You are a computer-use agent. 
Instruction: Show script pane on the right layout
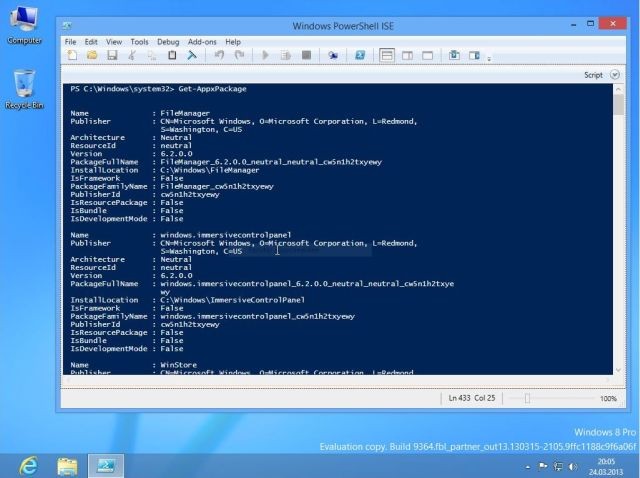tap(407, 55)
